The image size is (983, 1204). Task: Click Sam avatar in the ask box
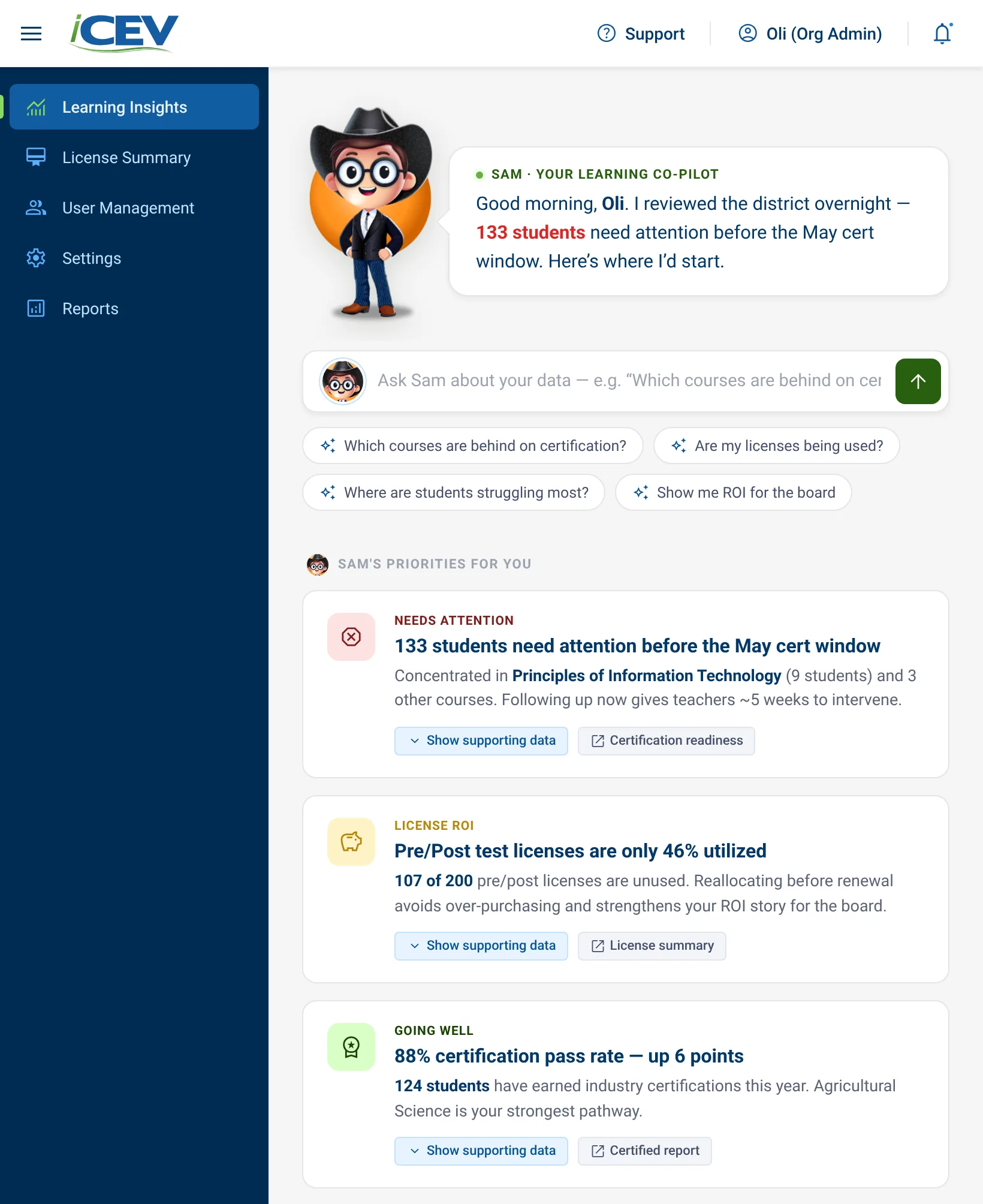343,381
